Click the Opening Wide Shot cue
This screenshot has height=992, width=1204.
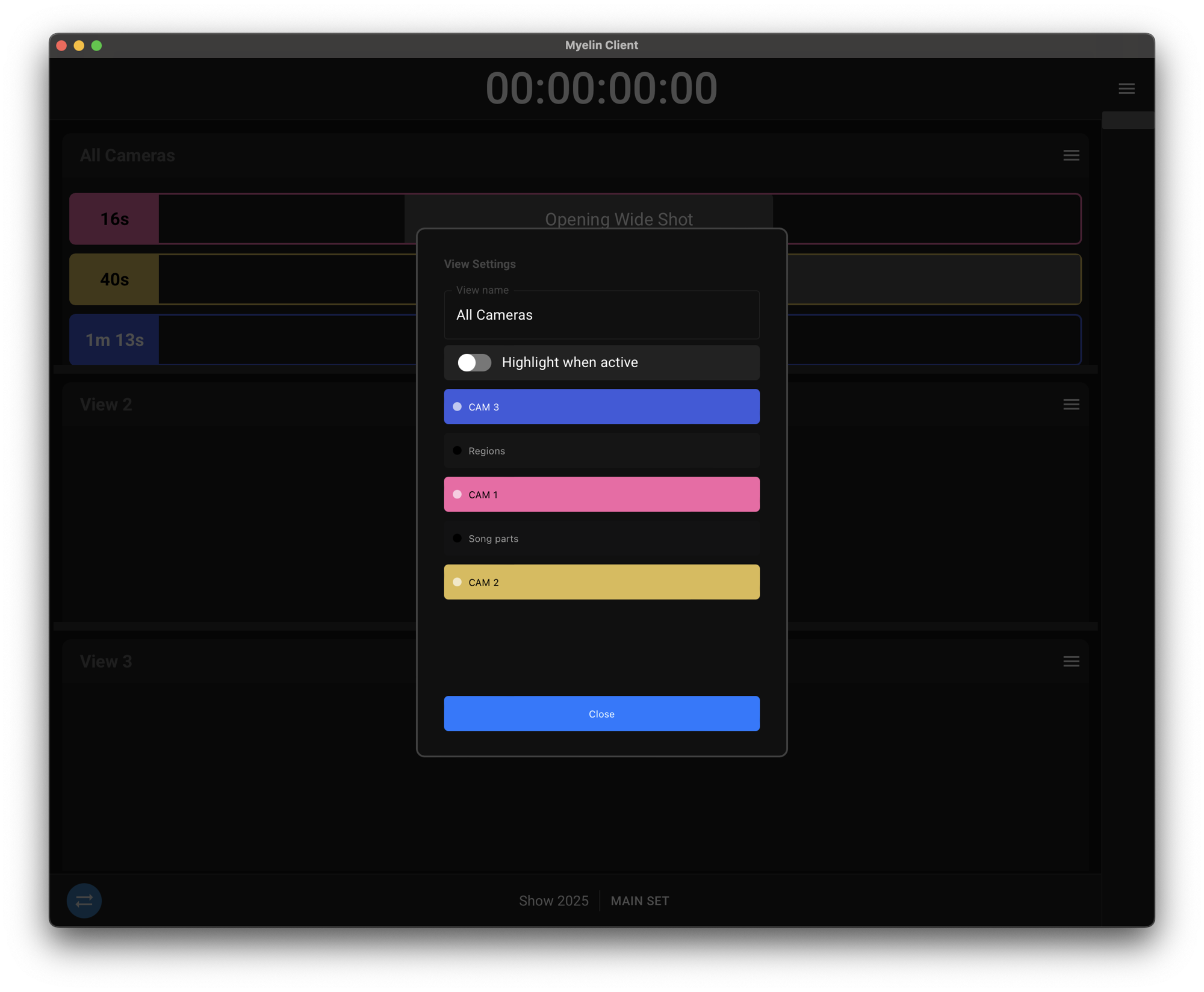point(618,215)
